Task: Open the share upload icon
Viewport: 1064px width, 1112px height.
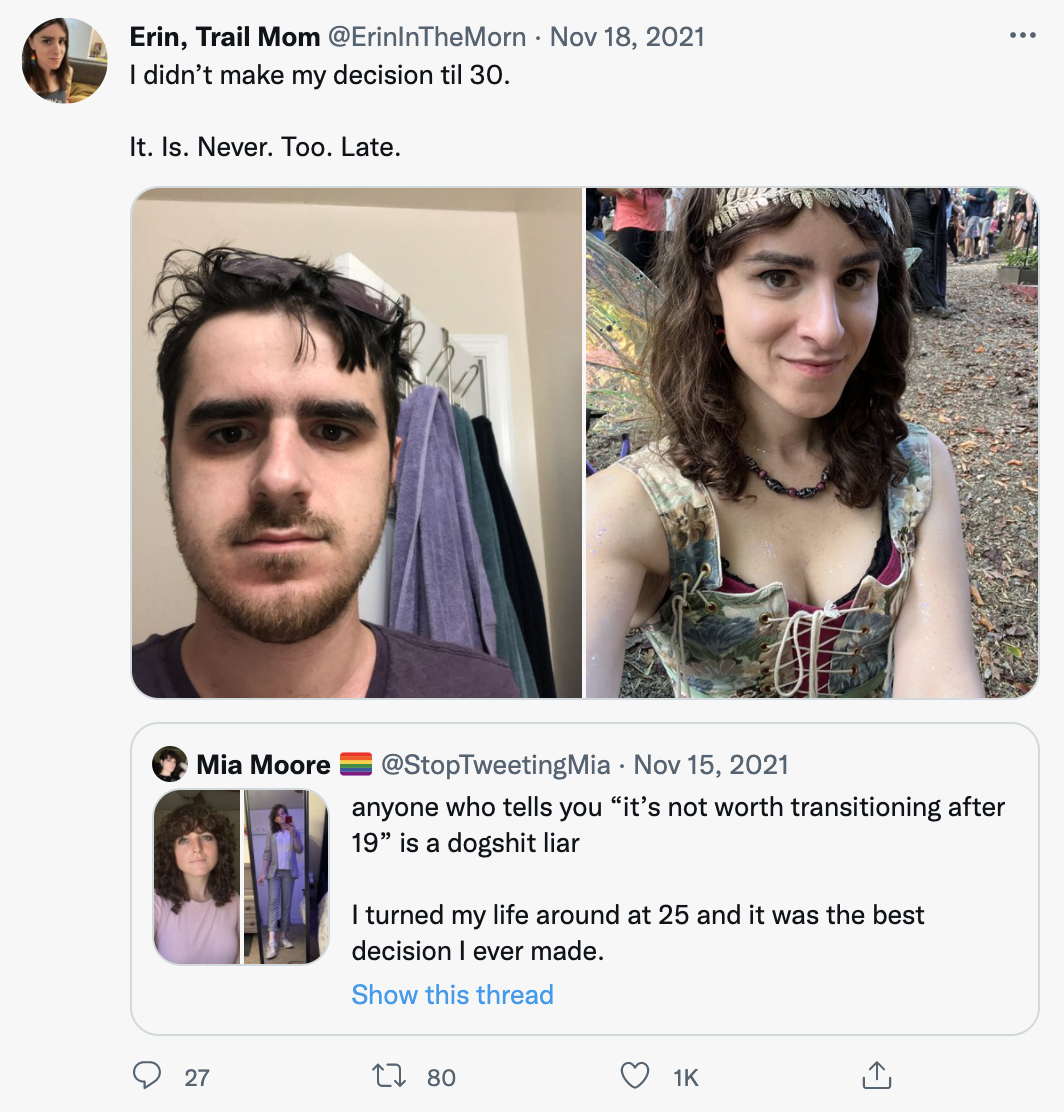Action: pyautogui.click(x=876, y=1076)
